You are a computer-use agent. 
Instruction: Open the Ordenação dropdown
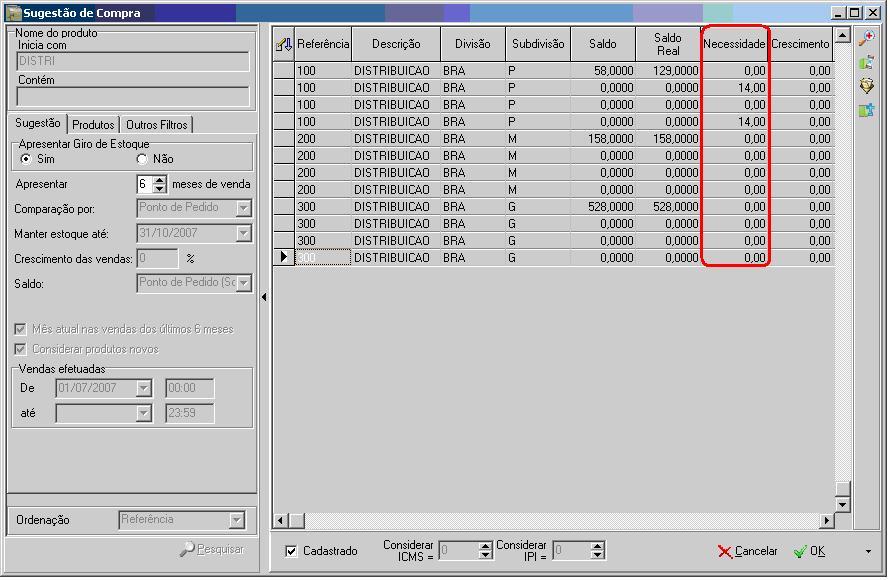[x=237, y=520]
